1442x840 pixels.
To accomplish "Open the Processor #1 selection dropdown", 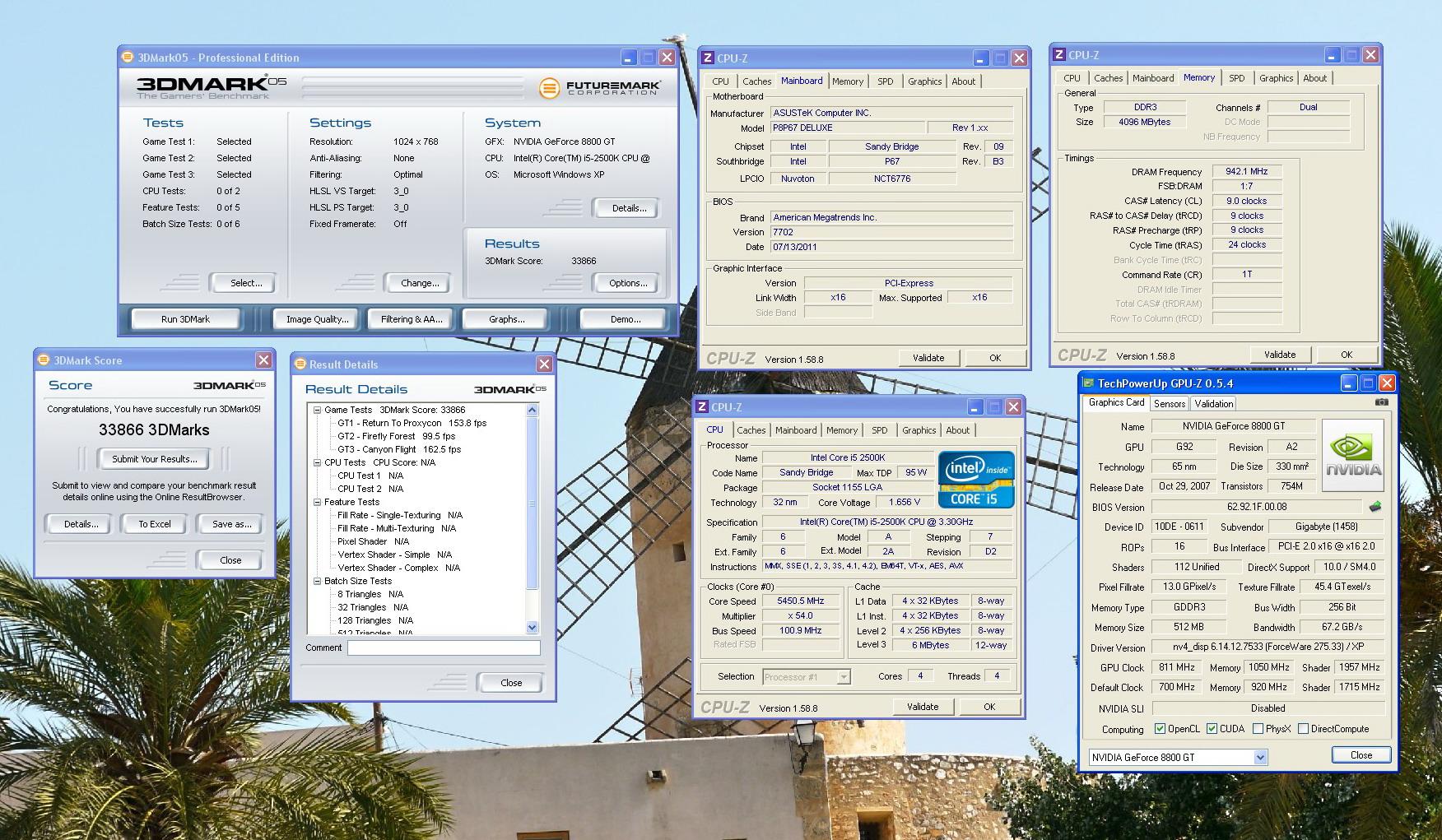I will [843, 676].
